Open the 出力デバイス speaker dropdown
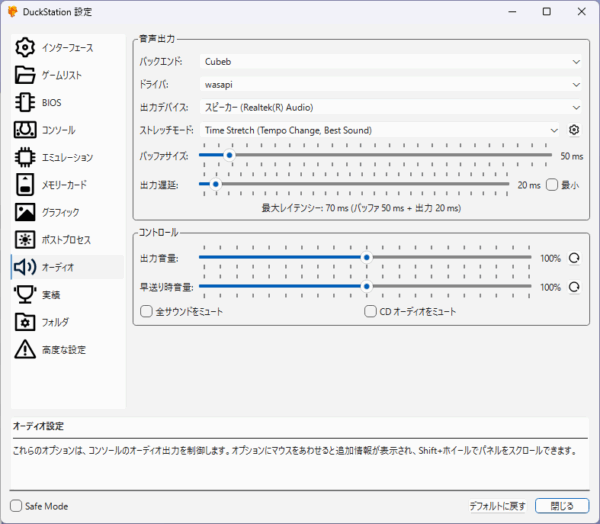The width and height of the screenshot is (600, 524). 390,107
